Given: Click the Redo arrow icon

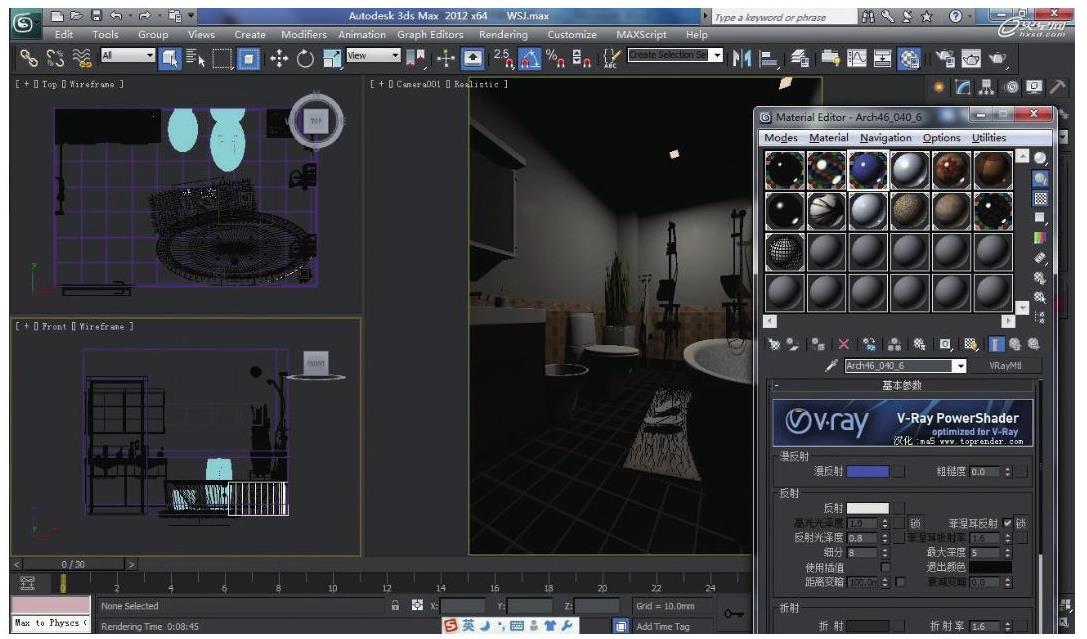Looking at the screenshot, I should (x=144, y=15).
